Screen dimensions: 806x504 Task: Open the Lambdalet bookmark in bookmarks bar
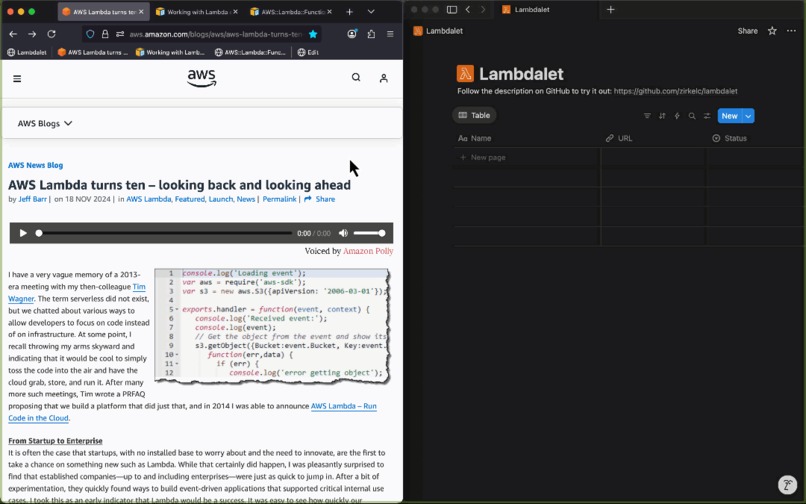point(27,52)
